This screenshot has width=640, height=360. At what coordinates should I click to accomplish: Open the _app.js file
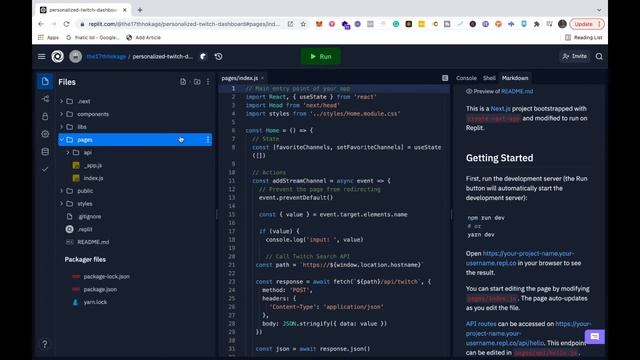coord(93,165)
